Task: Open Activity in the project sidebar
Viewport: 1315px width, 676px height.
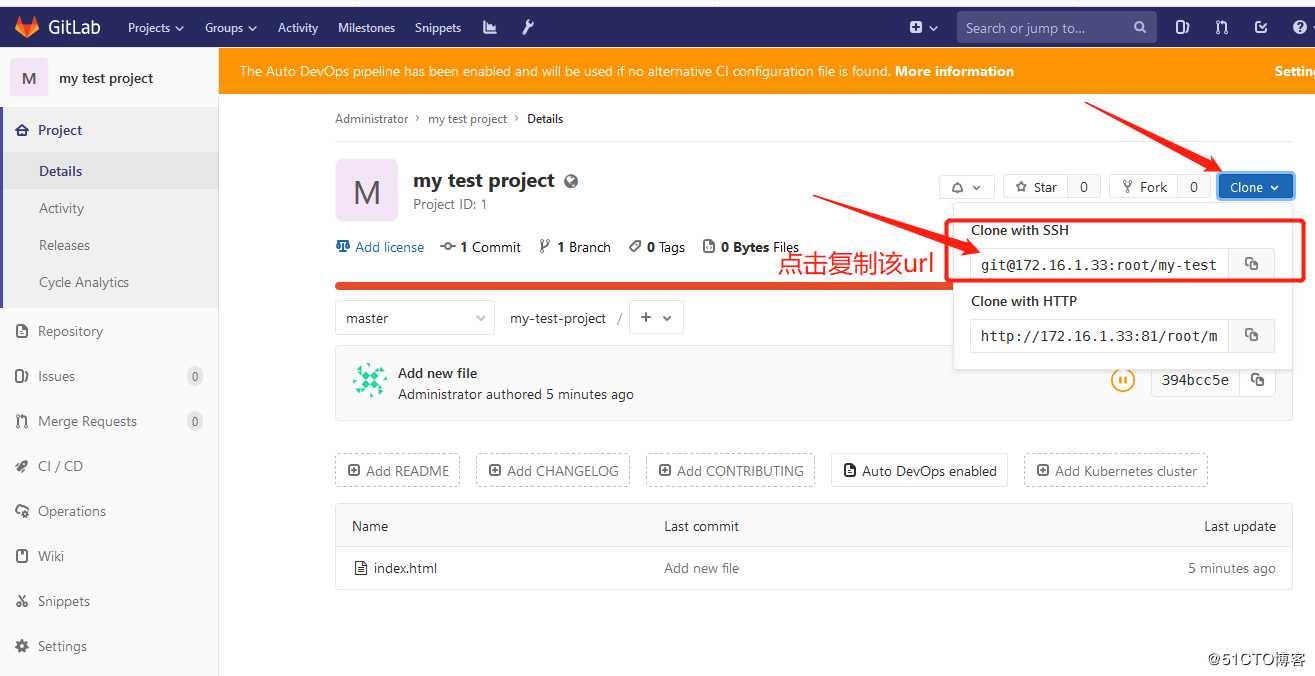Action: pos(111,208)
